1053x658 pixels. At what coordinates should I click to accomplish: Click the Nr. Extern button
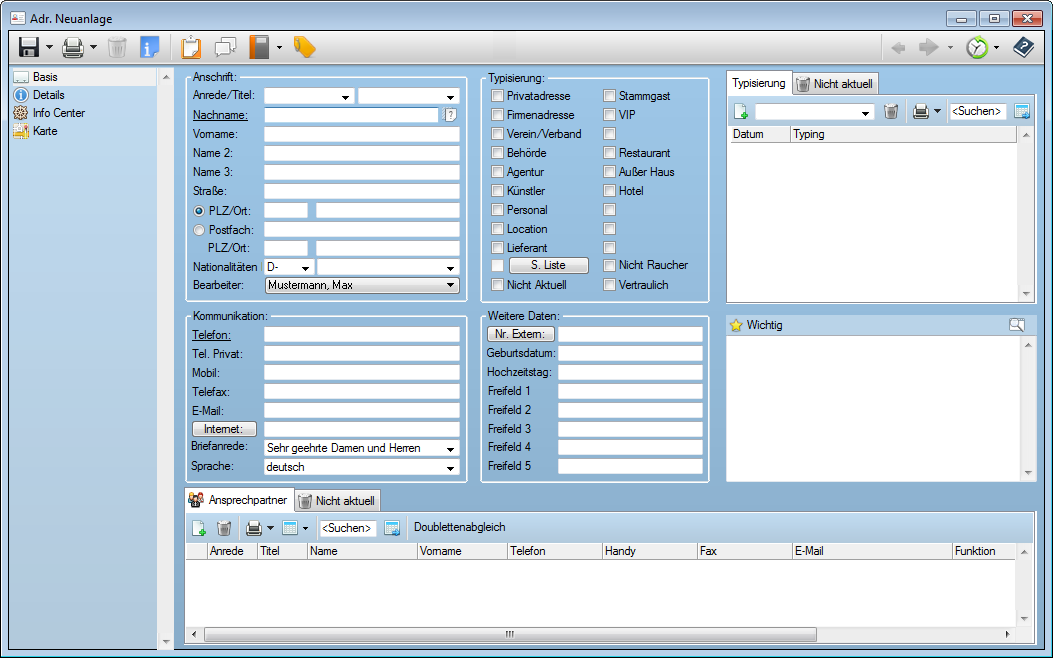(x=520, y=334)
